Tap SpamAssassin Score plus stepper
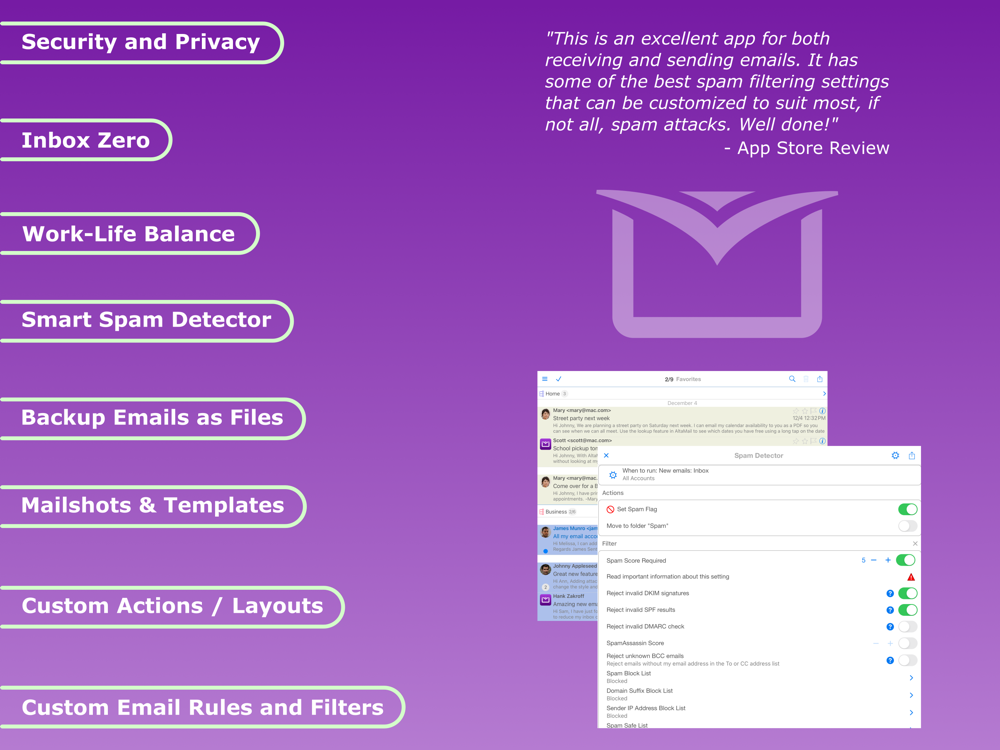The height and width of the screenshot is (750, 1000). pos(890,643)
